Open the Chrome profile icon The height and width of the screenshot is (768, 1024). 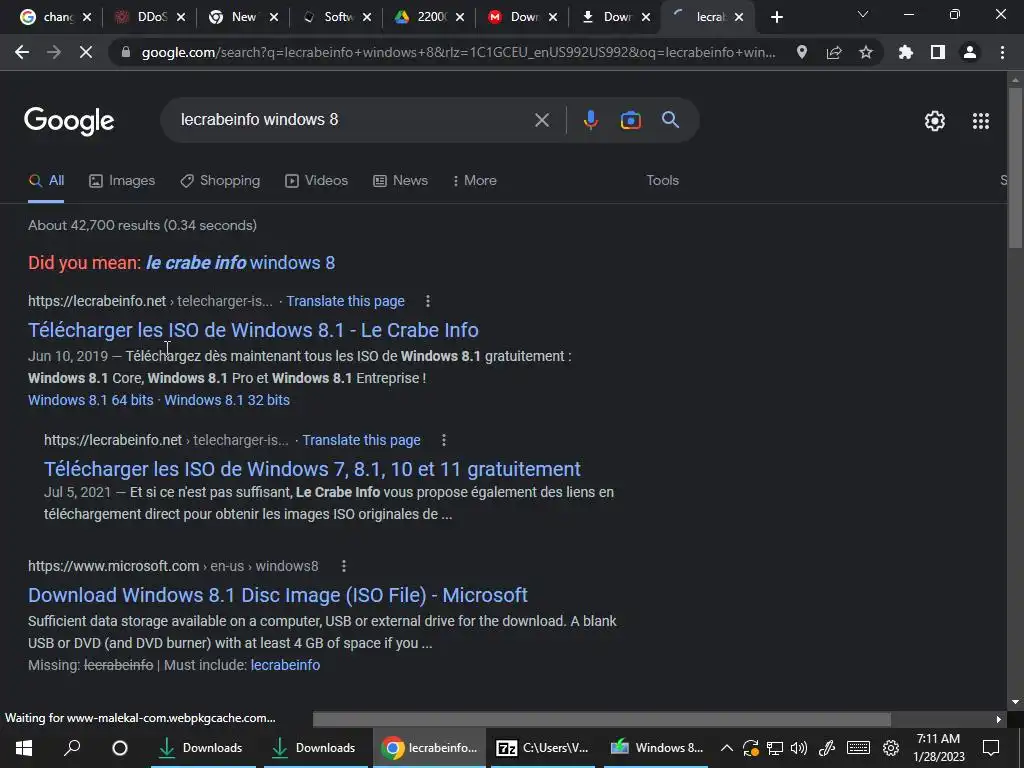click(970, 52)
